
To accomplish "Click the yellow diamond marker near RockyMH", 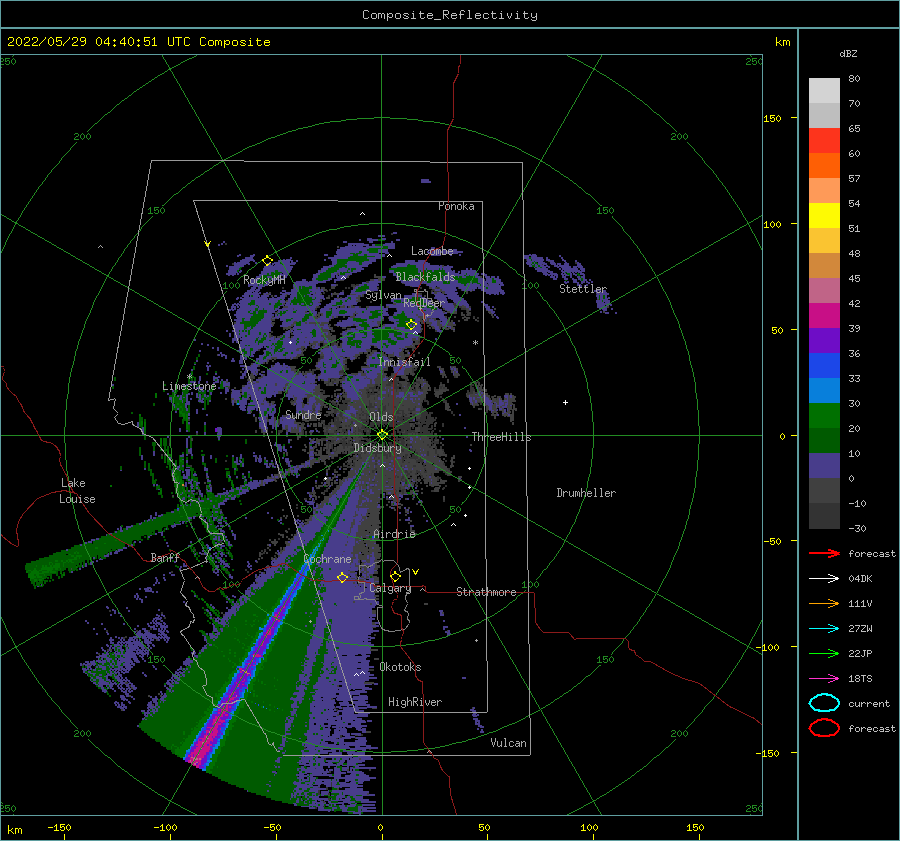I will tap(267, 261).
